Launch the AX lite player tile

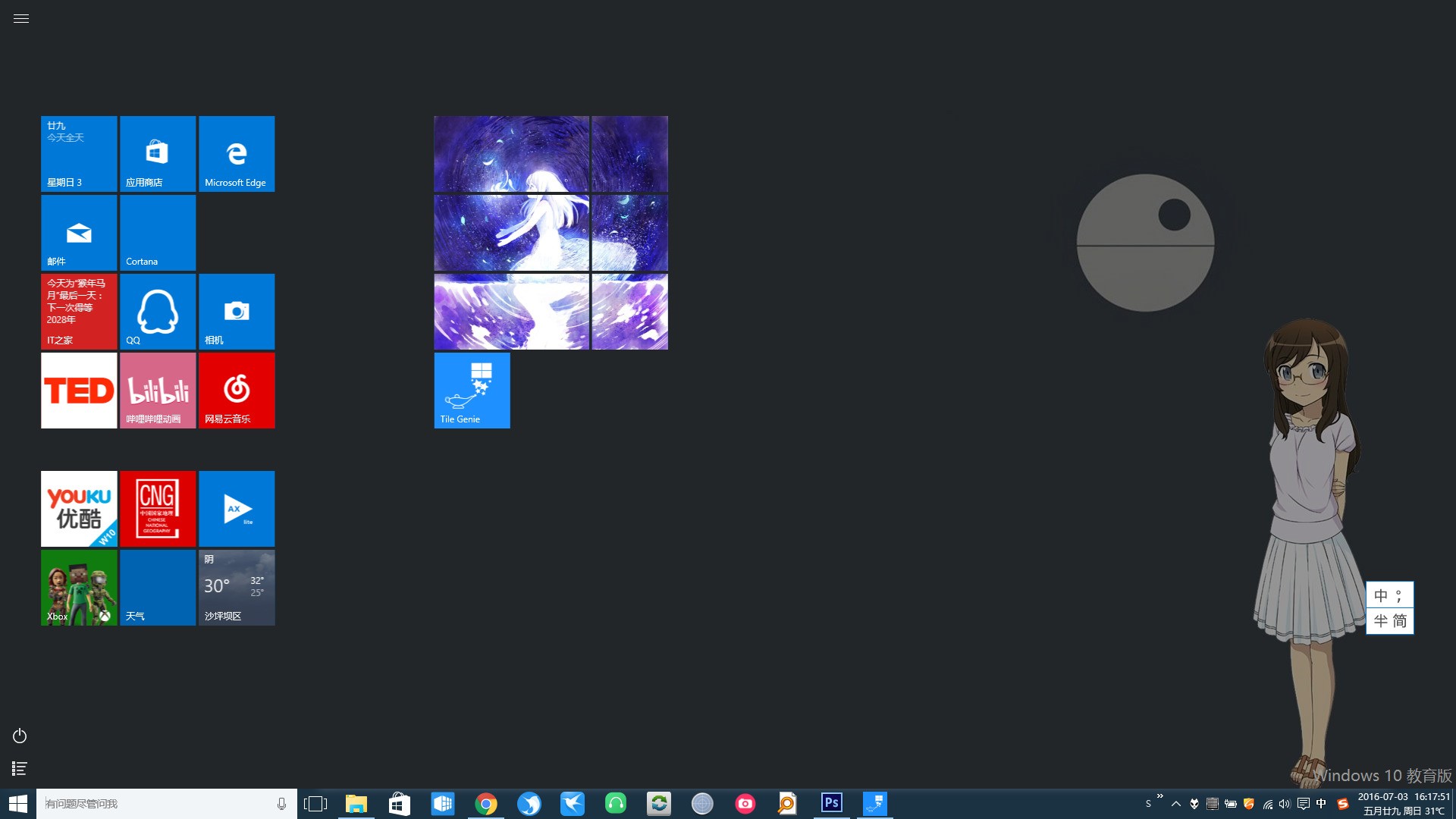pyautogui.click(x=237, y=509)
